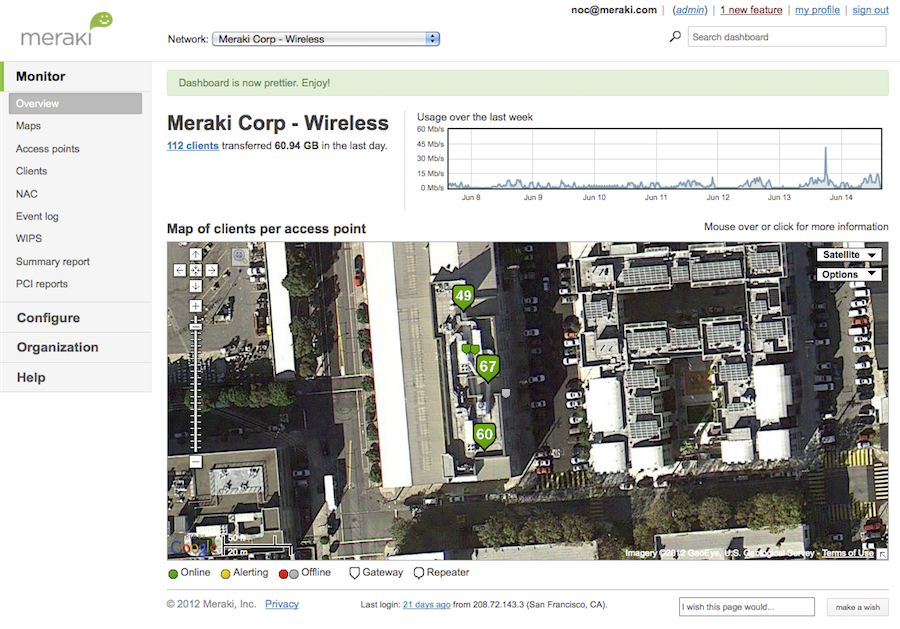Navigate to NAC in the sidebar
900x629 pixels.
(x=26, y=194)
